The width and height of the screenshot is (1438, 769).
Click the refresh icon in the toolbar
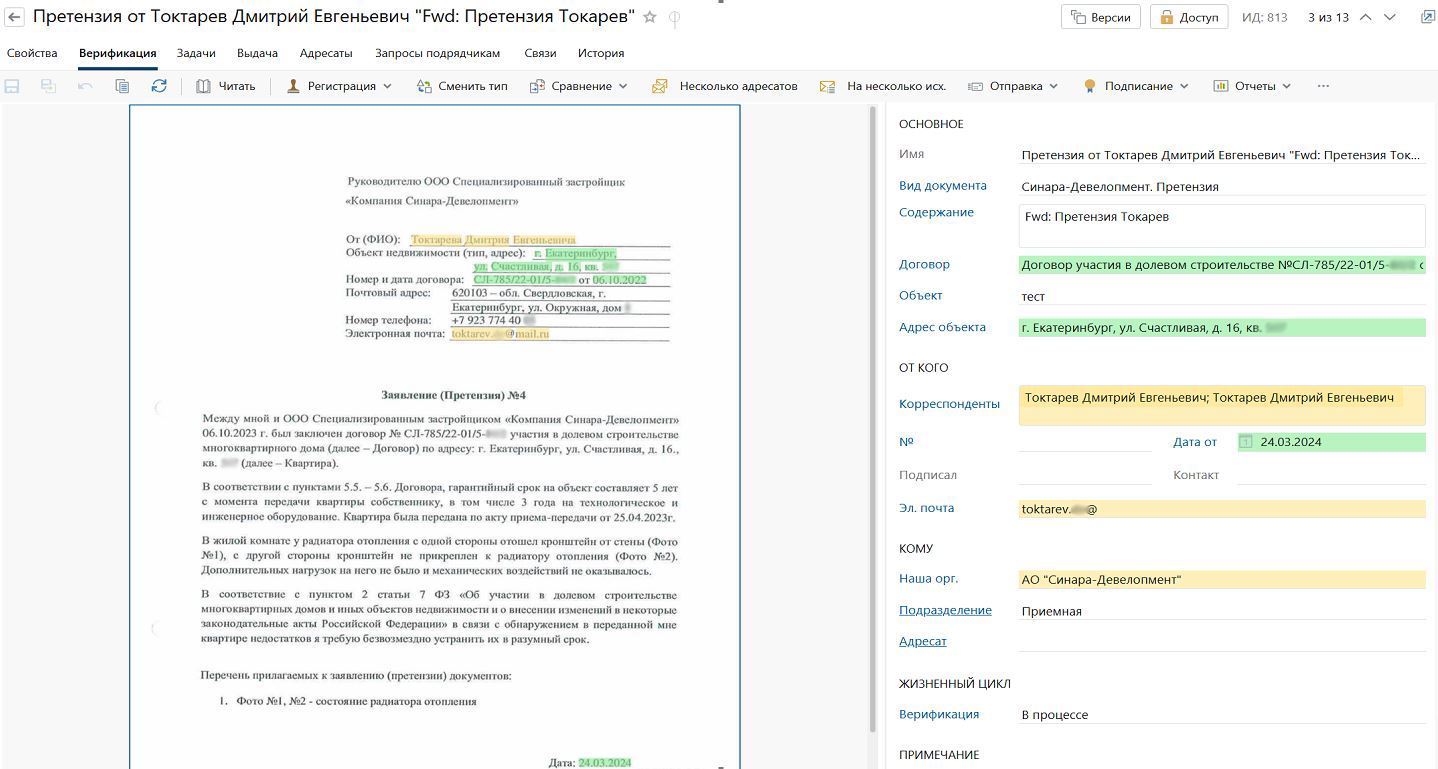click(x=159, y=86)
